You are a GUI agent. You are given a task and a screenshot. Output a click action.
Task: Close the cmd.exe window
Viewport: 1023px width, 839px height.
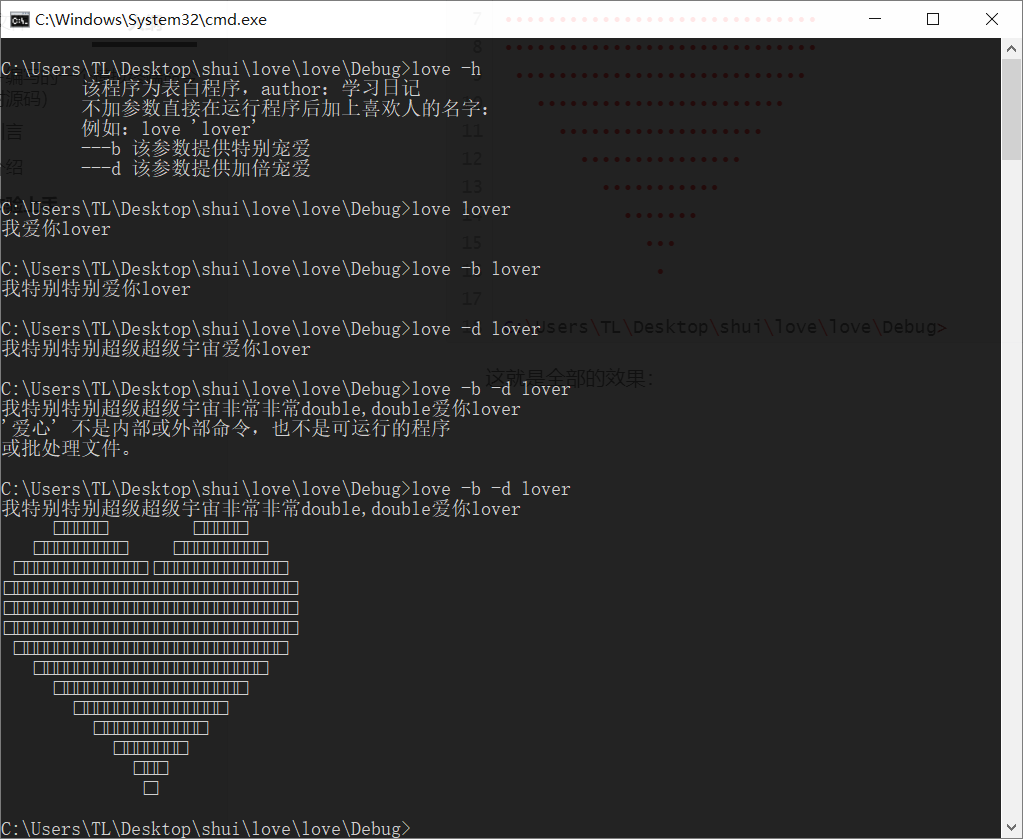[x=992, y=19]
